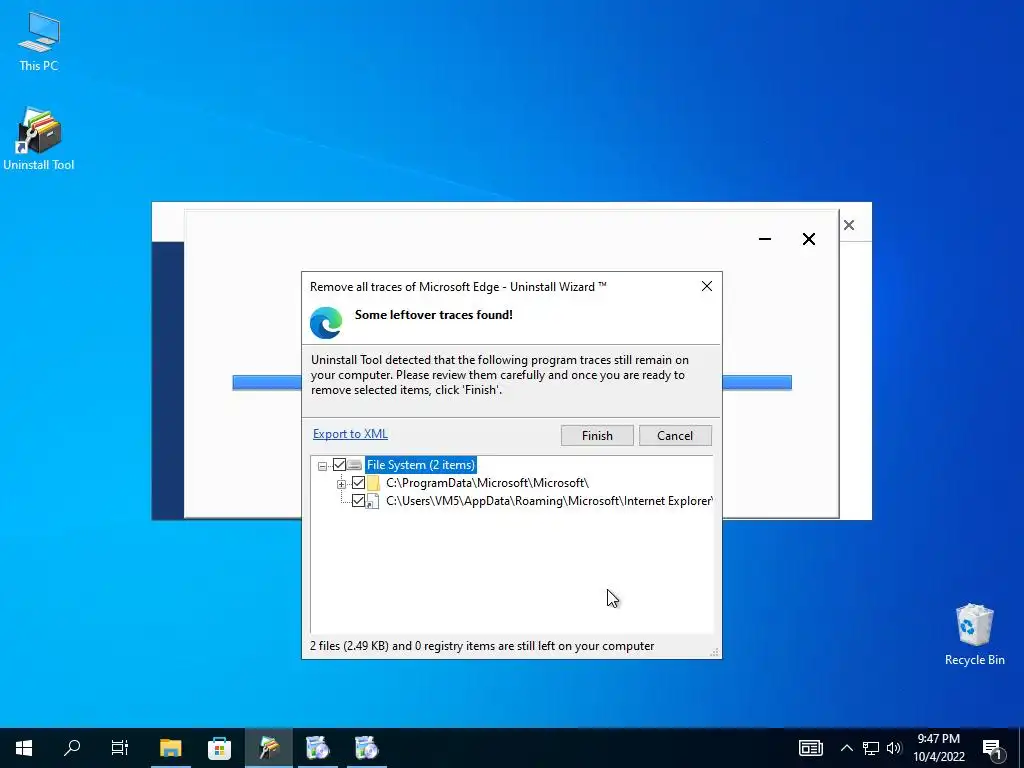Cancel the leftover traces removal
This screenshot has width=1024, height=768.
(675, 436)
